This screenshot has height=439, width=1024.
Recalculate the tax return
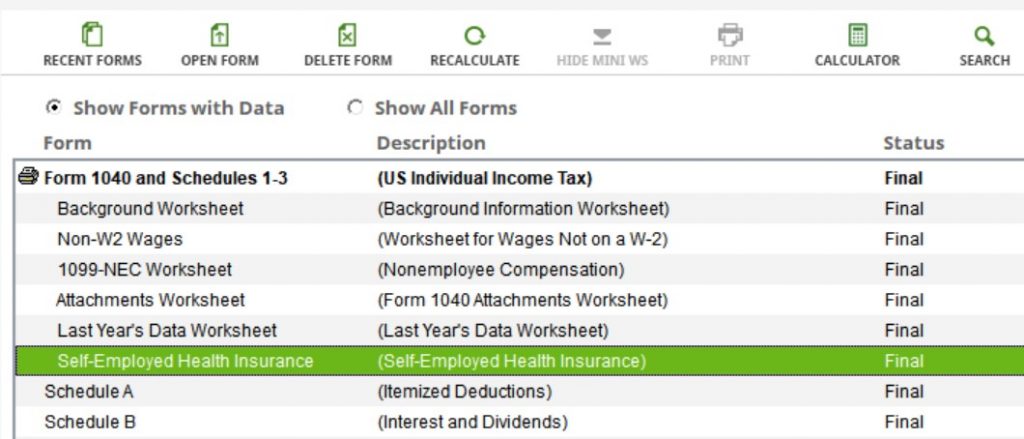[x=475, y=44]
